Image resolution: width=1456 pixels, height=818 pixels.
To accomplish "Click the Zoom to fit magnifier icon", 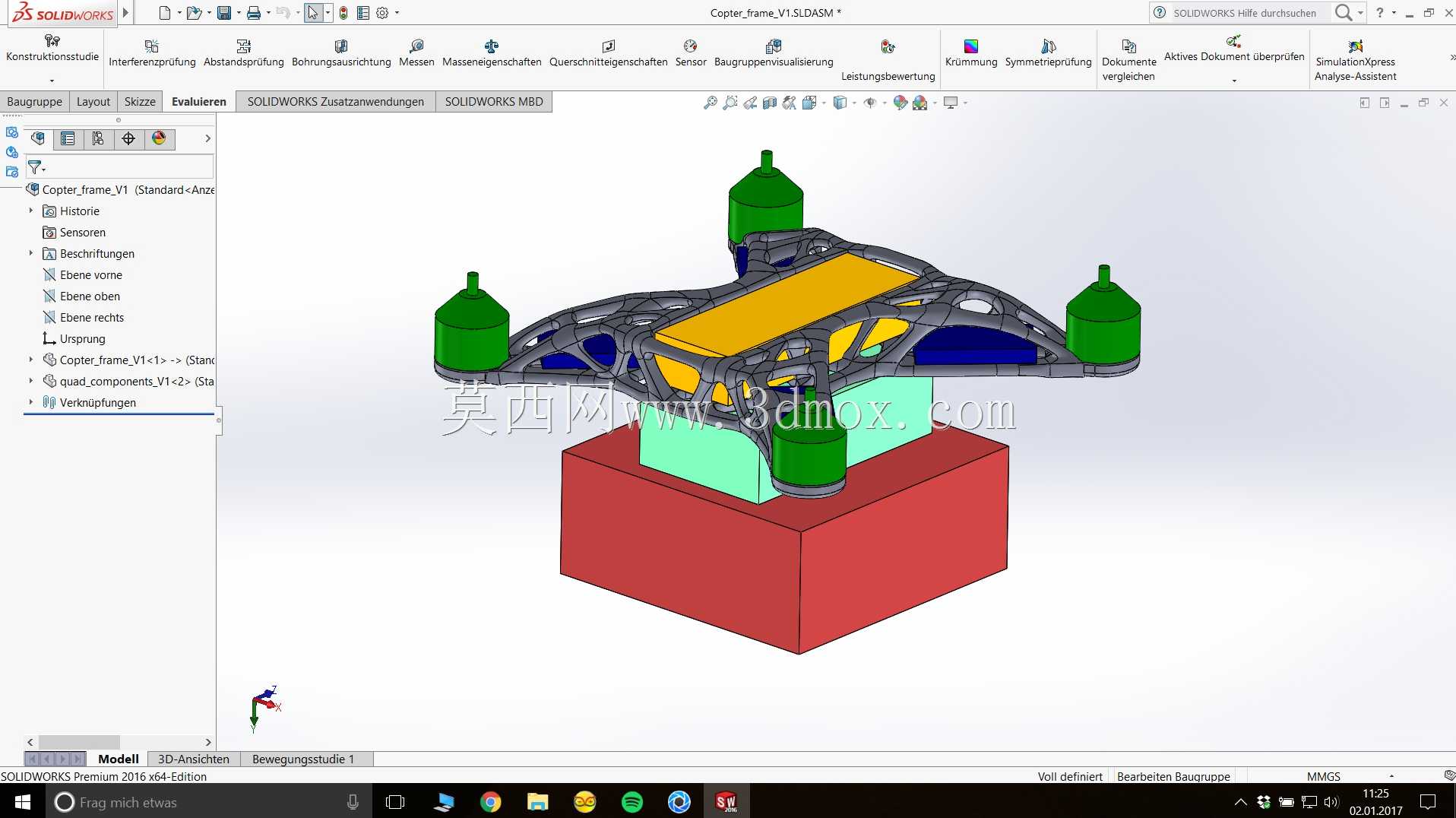I will (710, 103).
